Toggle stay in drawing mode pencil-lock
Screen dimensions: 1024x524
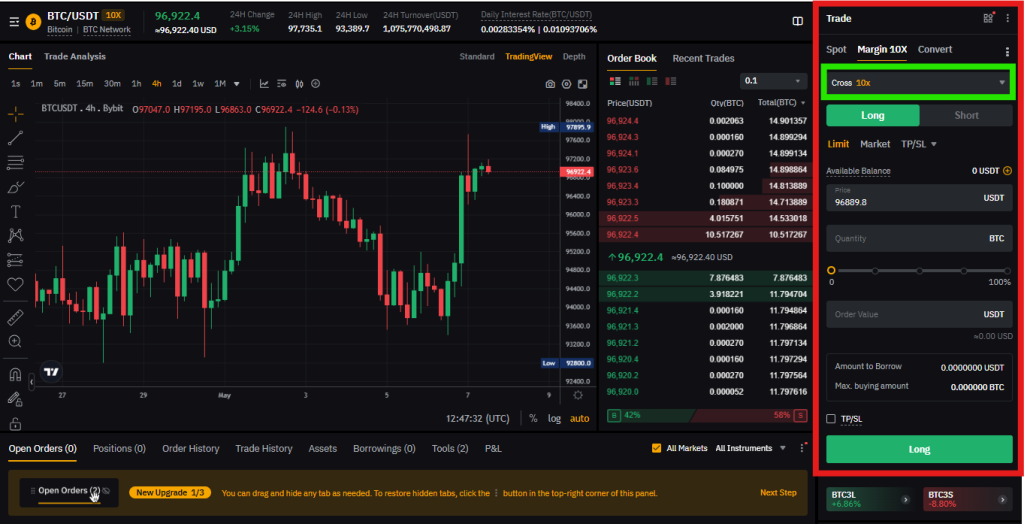pyautogui.click(x=16, y=398)
